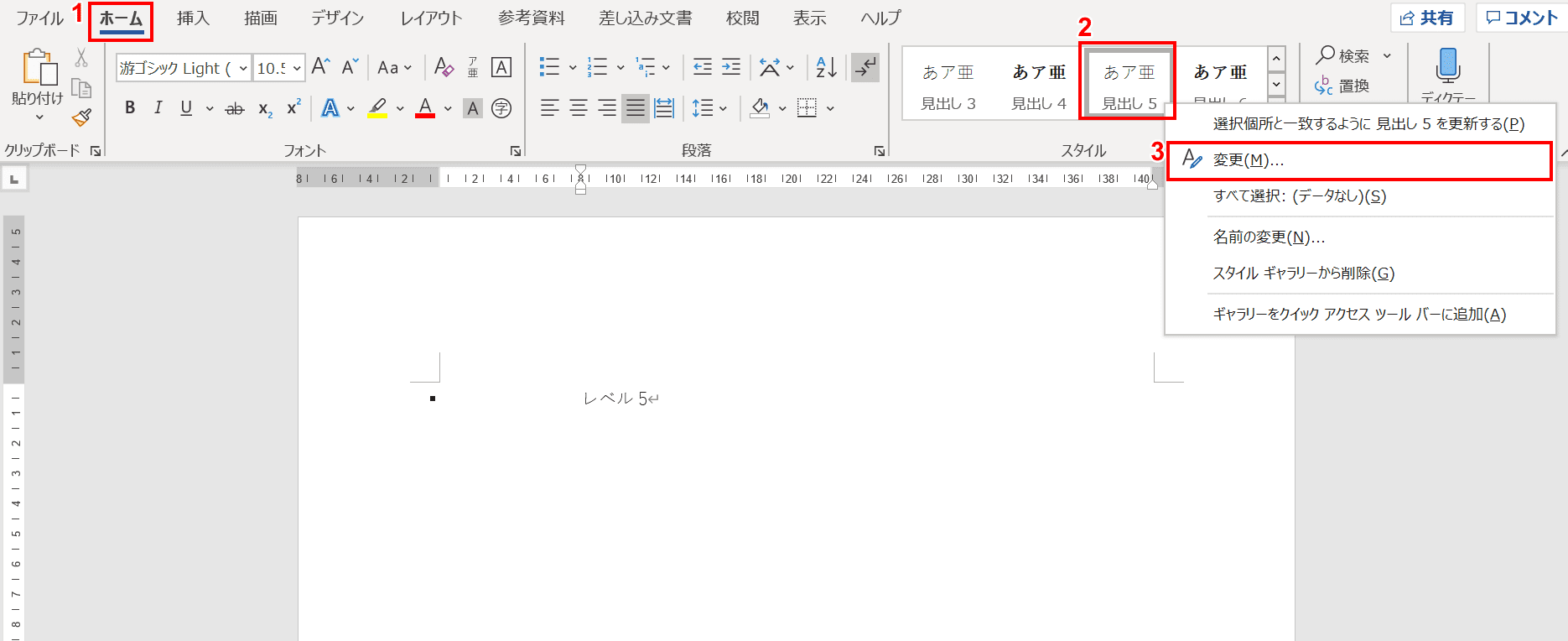Image resolution: width=1568 pixels, height=641 pixels.
Task: Center align the paragraph
Action: (579, 107)
